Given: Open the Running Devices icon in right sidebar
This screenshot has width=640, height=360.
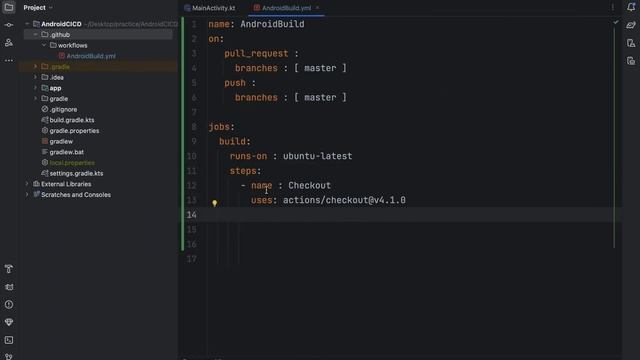Looking at the screenshot, I should pos(631,61).
